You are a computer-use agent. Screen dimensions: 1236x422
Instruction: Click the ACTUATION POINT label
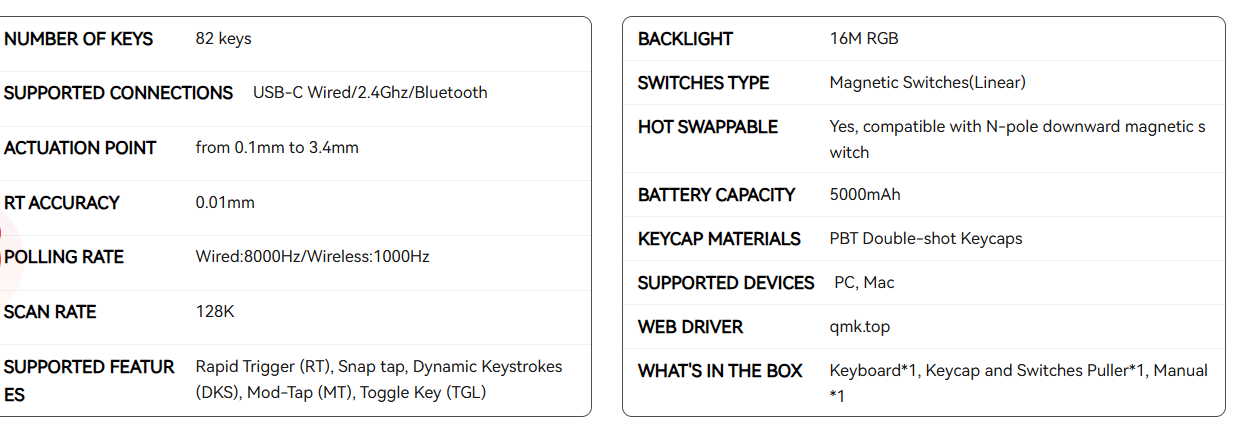(80, 148)
